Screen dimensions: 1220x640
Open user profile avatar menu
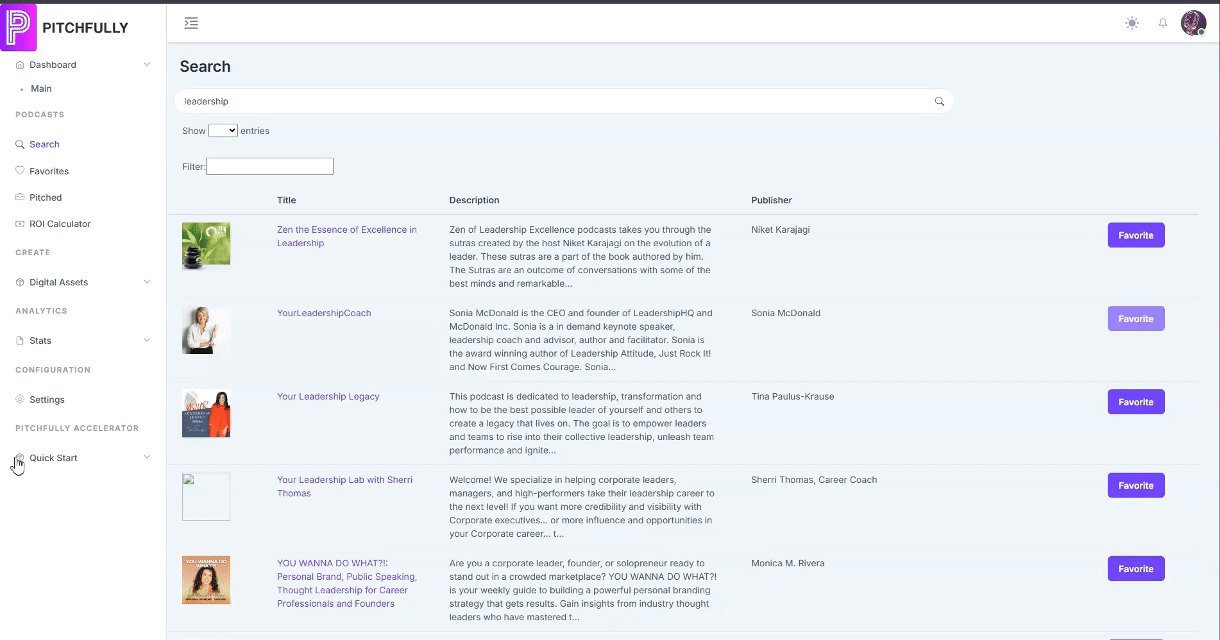(1193, 23)
